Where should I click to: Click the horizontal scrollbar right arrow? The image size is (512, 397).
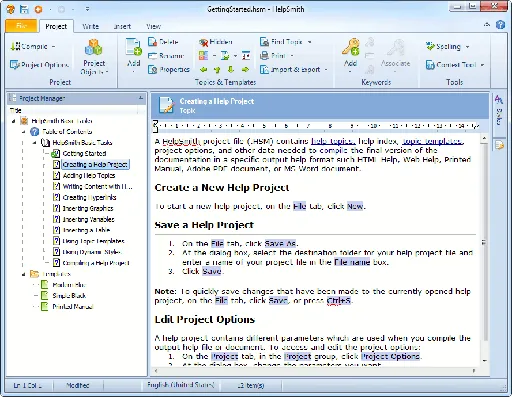473,371
